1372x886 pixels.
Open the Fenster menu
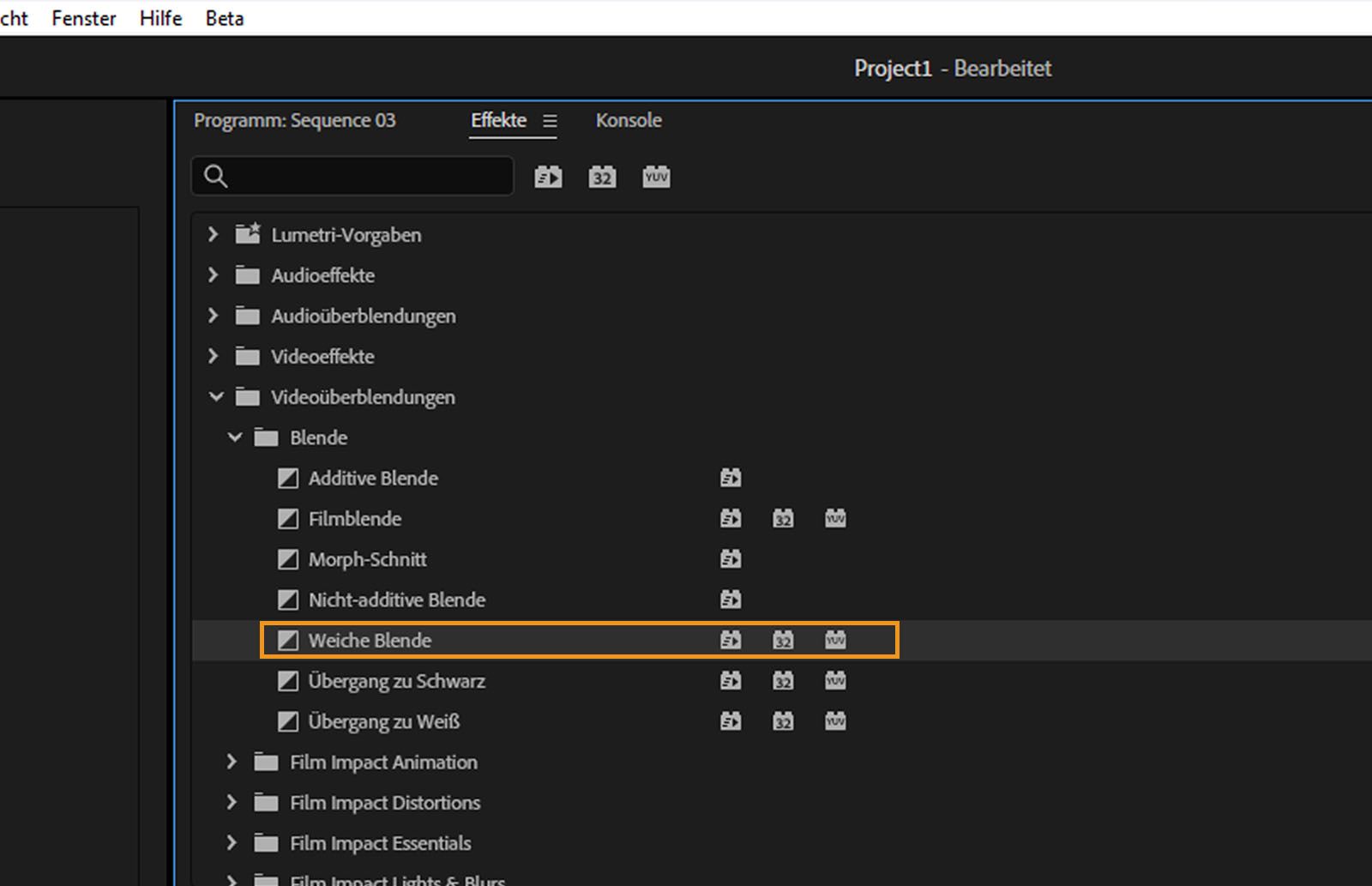tap(83, 18)
